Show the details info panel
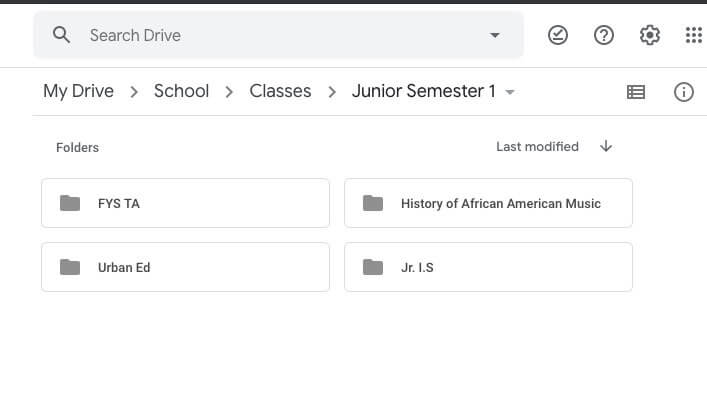This screenshot has height=407, width=707. click(x=684, y=92)
